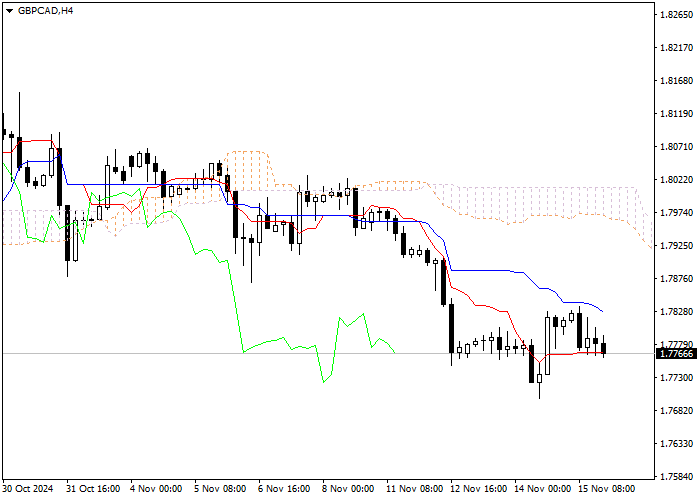Open the chart menu triangle beside GBPCAD,H4
The width and height of the screenshot is (700, 500).
point(9,11)
